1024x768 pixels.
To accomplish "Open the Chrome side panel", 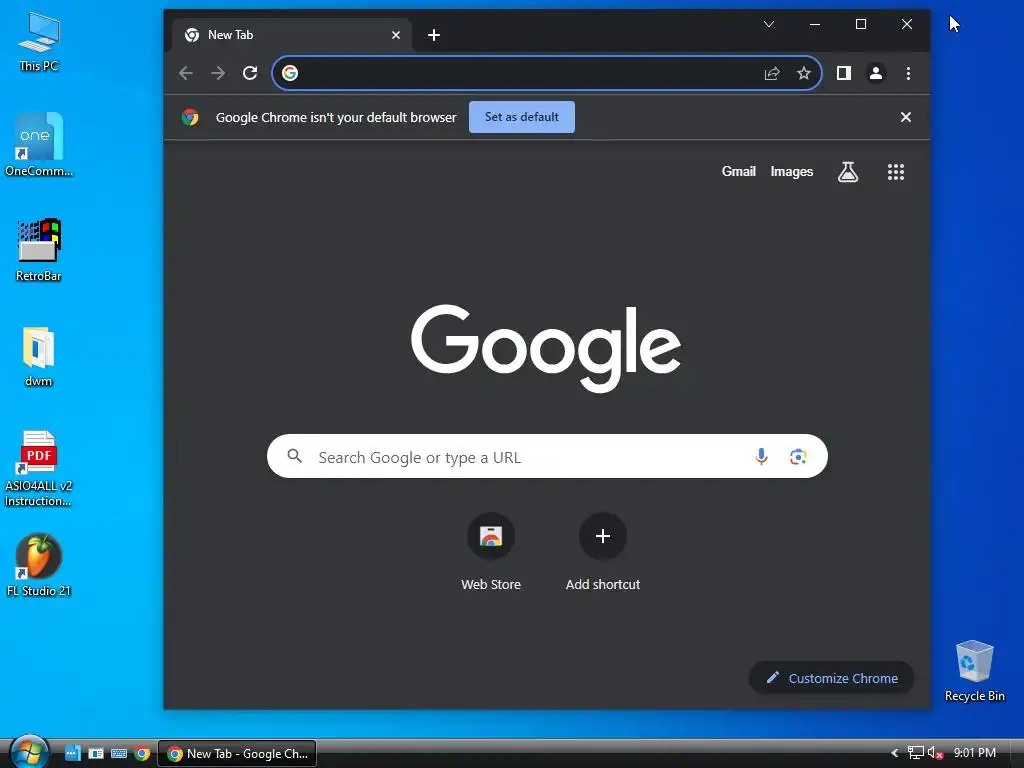I will pos(844,73).
